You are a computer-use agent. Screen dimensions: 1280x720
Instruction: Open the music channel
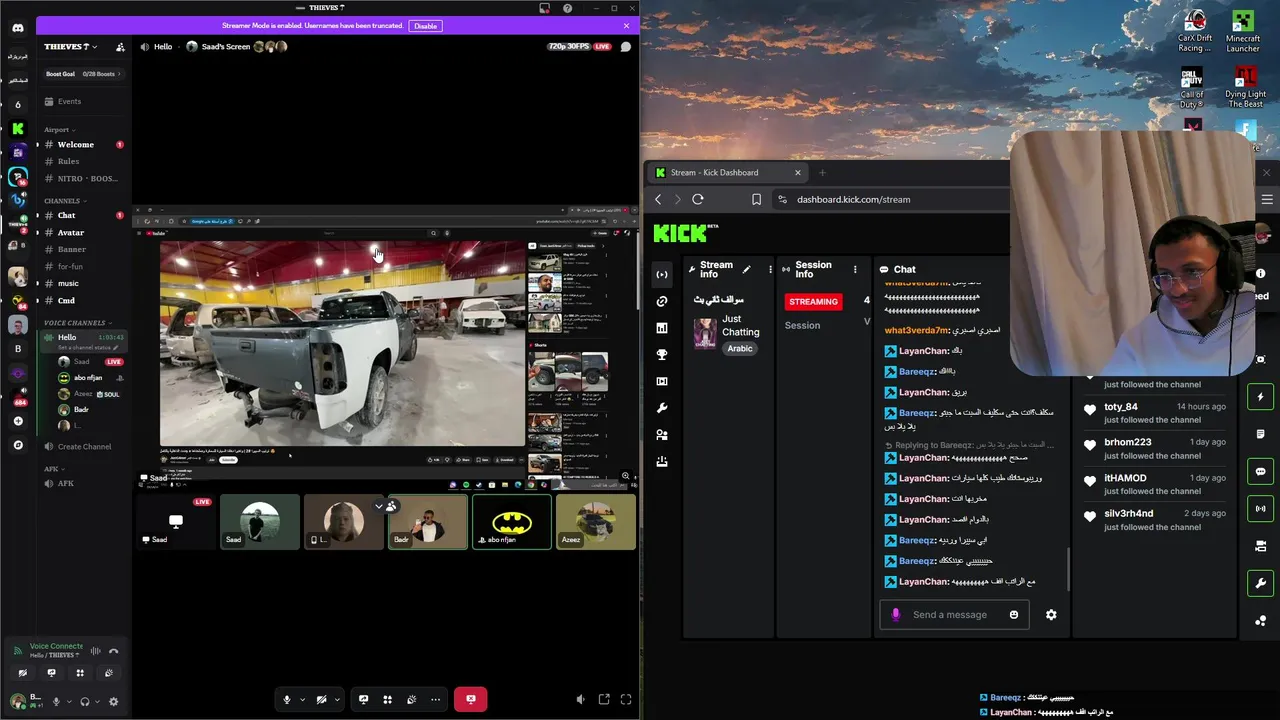point(84,284)
